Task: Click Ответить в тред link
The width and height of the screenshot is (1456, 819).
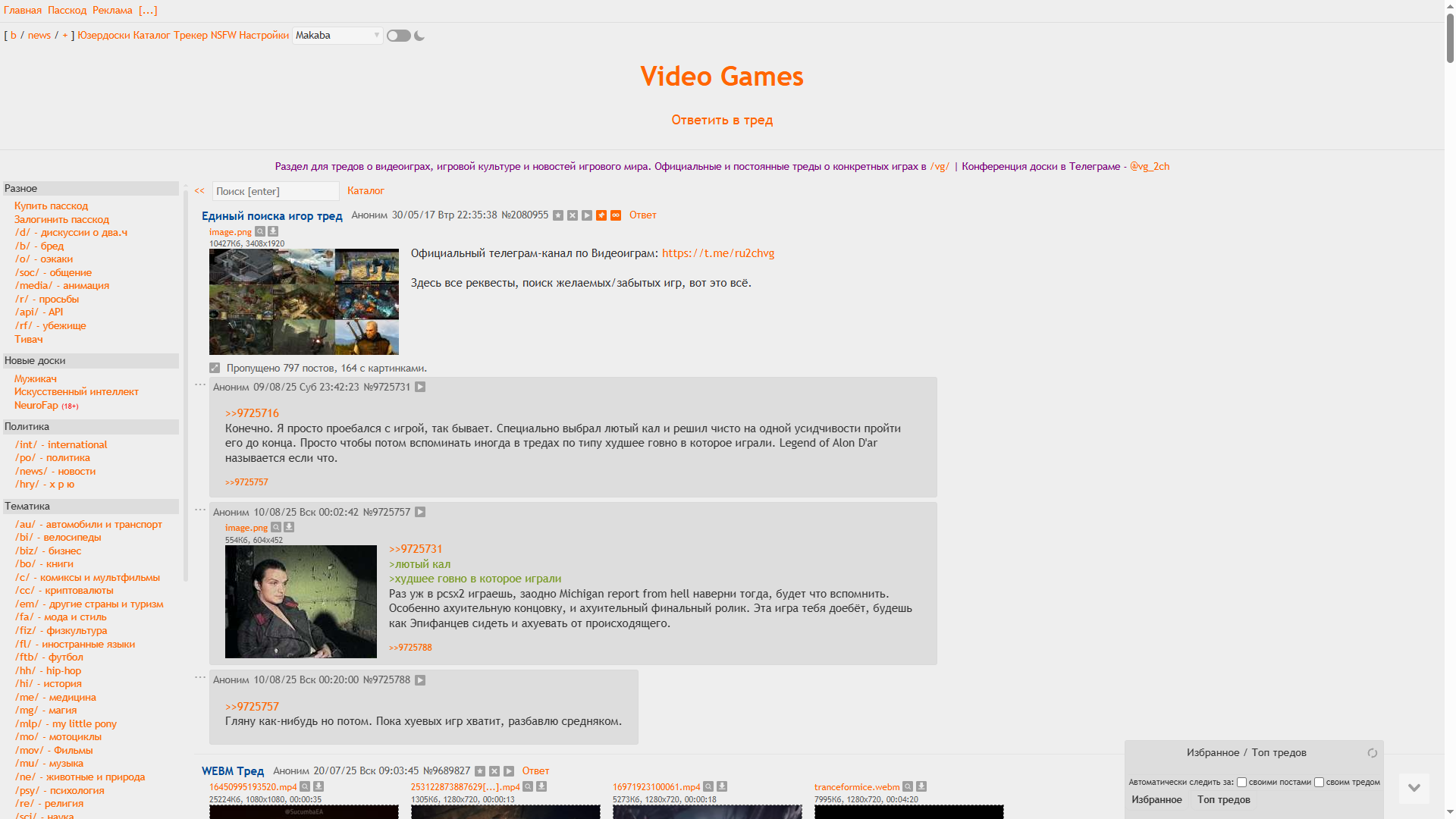Action: [x=721, y=120]
